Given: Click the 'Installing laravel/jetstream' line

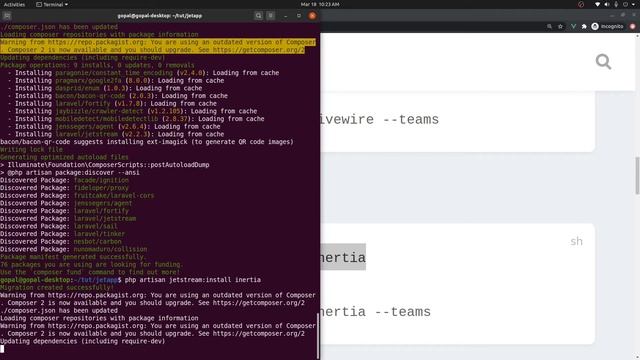Looking at the screenshot, I should click(116, 134).
